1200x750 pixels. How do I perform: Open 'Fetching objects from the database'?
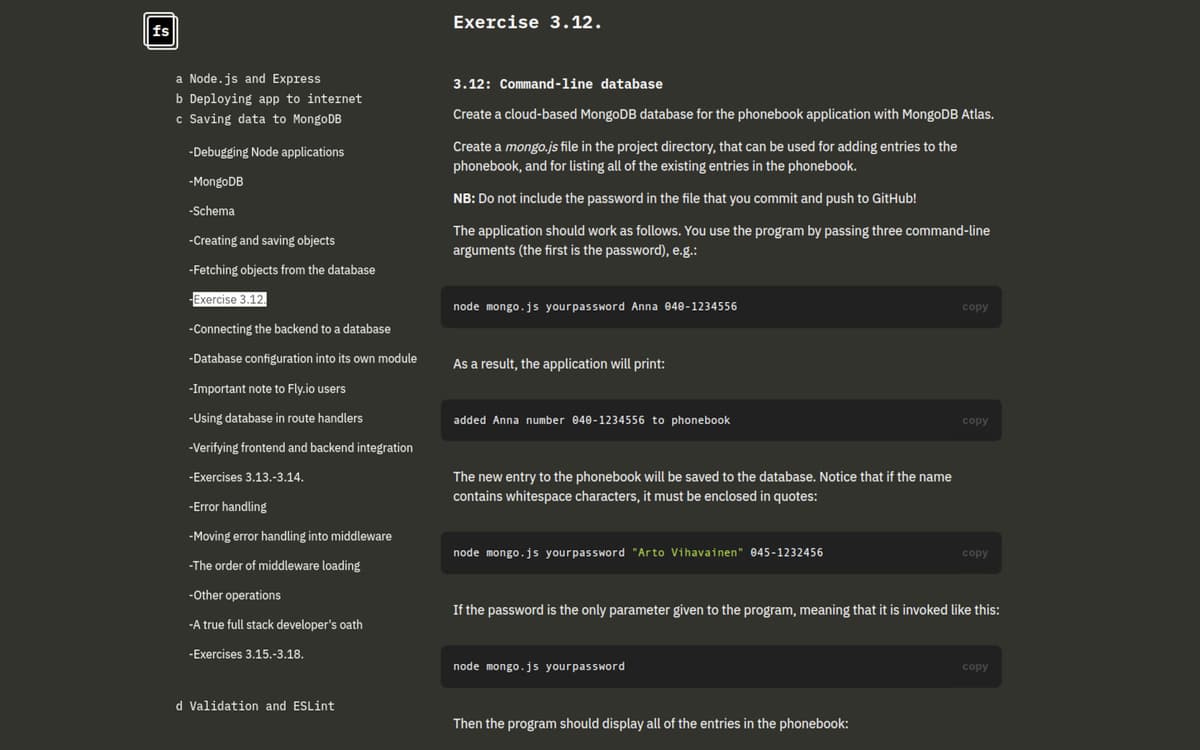(281, 270)
